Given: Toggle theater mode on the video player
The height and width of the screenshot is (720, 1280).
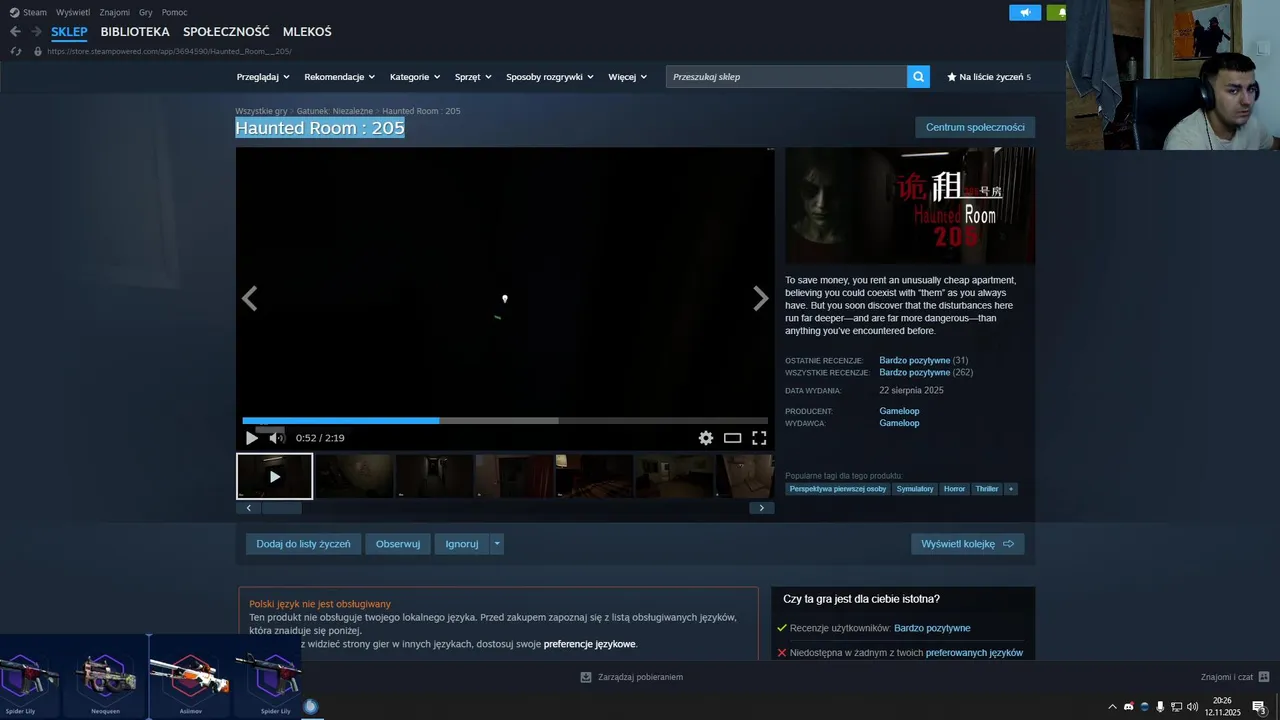Looking at the screenshot, I should click(732, 438).
